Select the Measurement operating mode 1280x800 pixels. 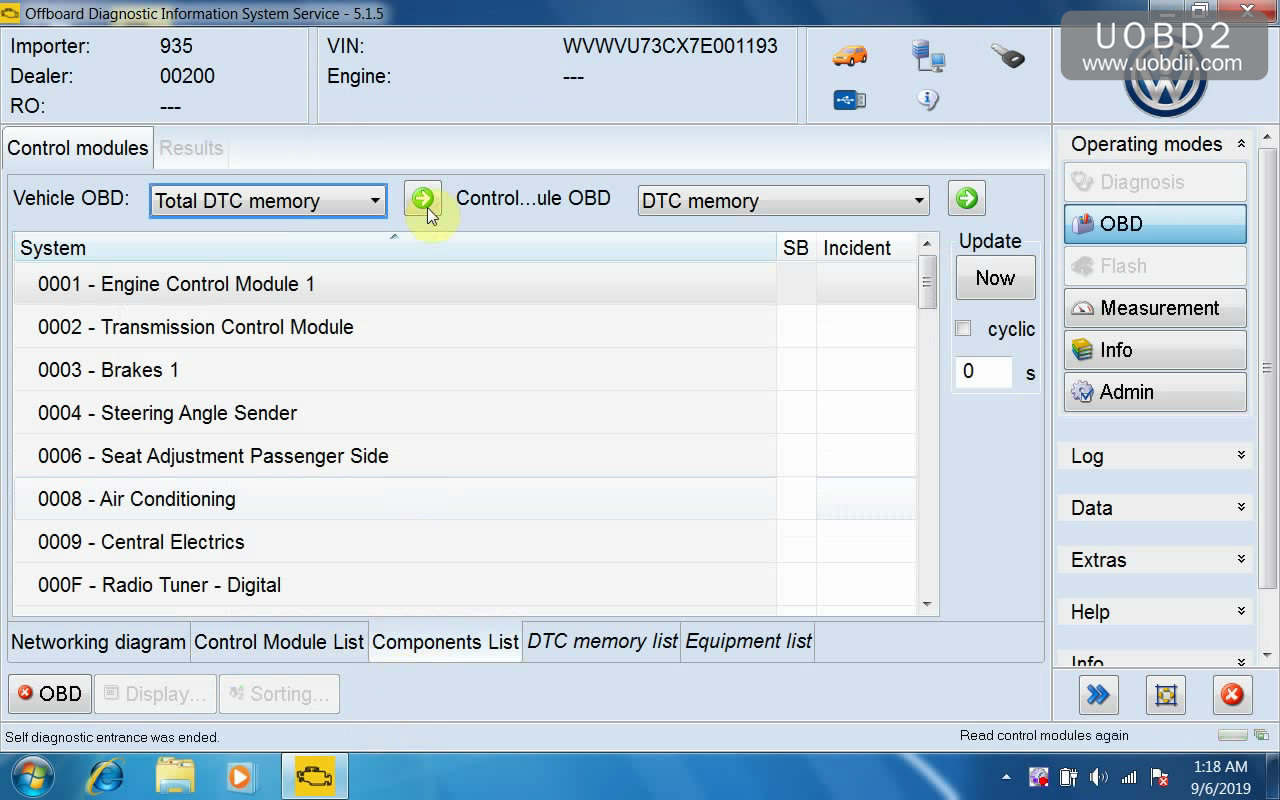pyautogui.click(x=1155, y=308)
